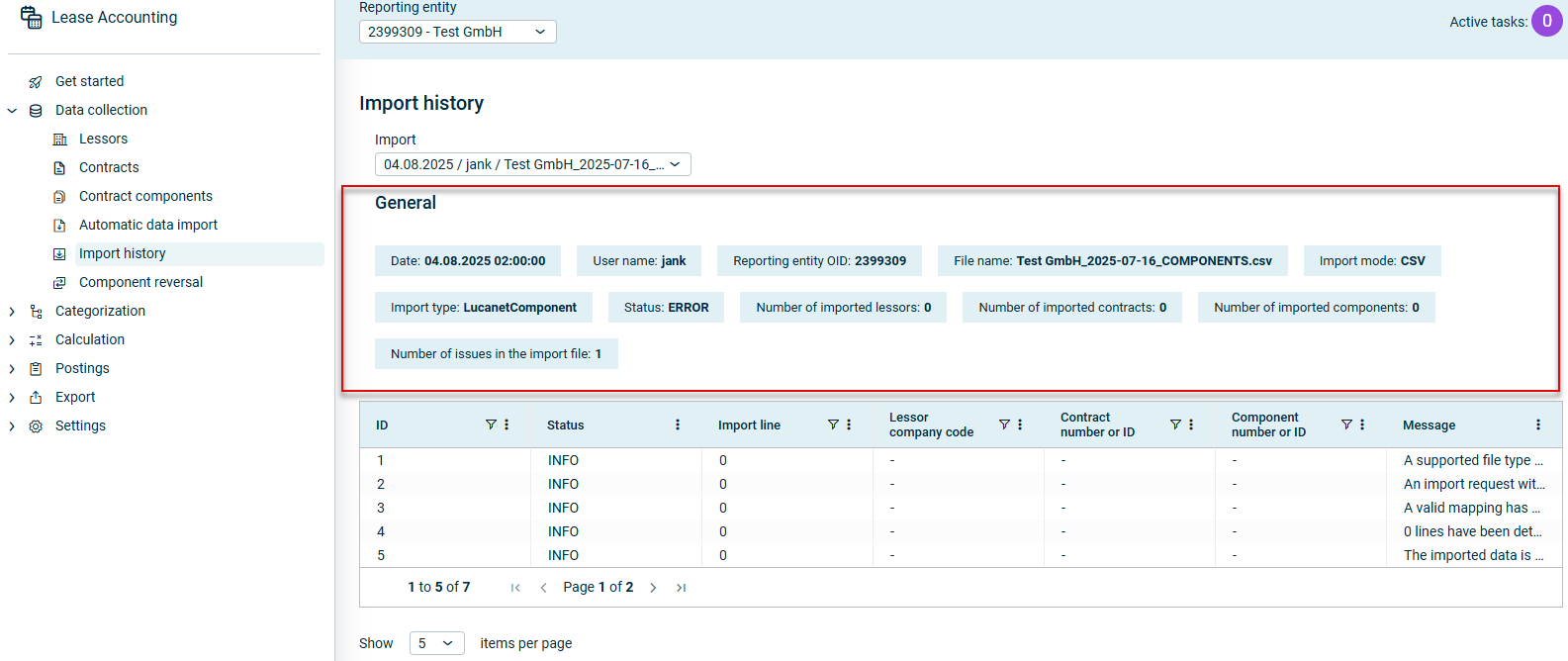Collapse the Data collection section
Image resolution: width=1568 pixels, height=661 pixels.
(12, 111)
